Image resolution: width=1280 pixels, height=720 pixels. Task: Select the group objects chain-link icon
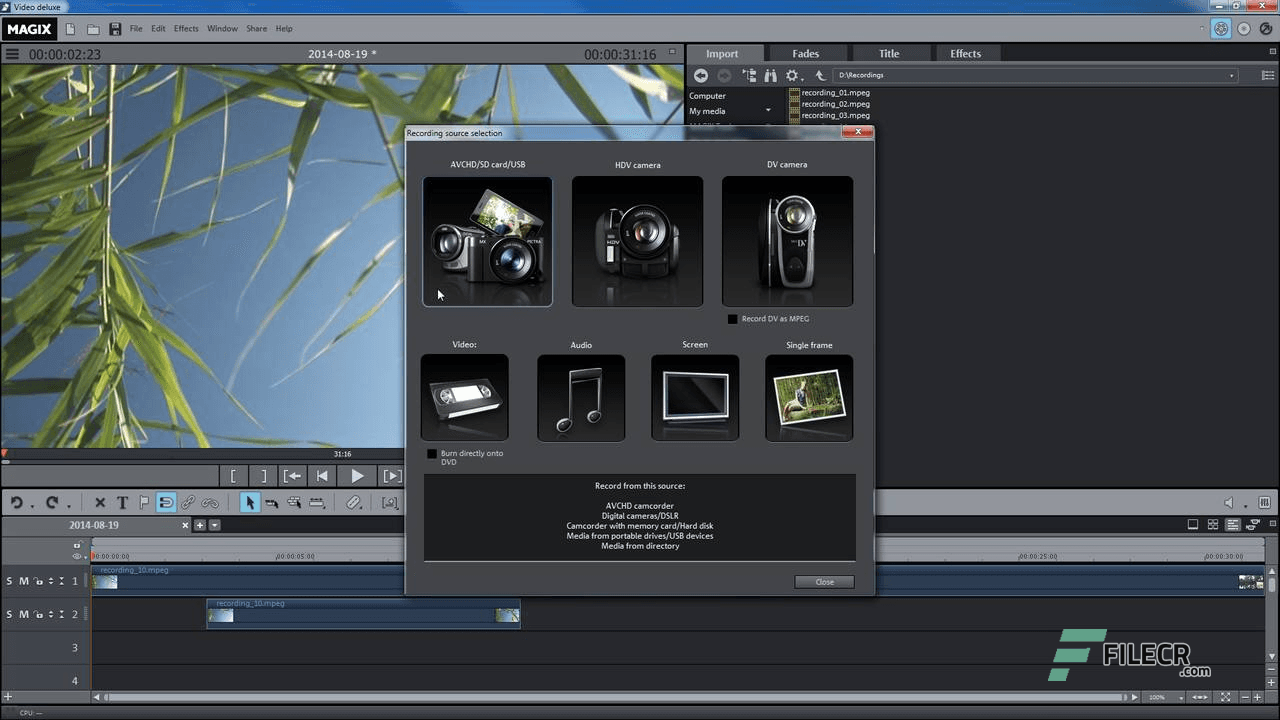pos(188,502)
